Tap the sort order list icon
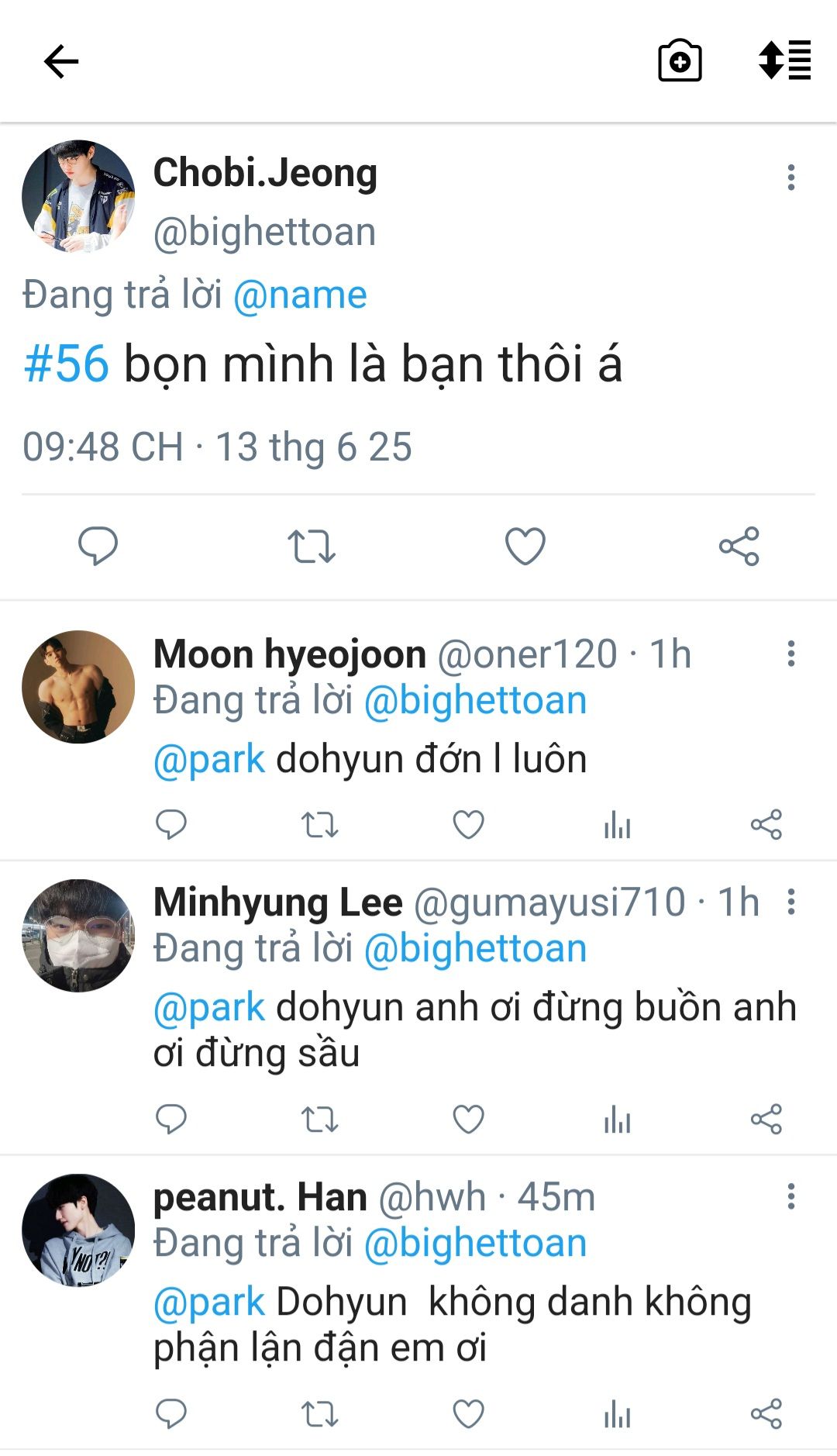Screen dimensions: 837x1456 [x=784, y=60]
